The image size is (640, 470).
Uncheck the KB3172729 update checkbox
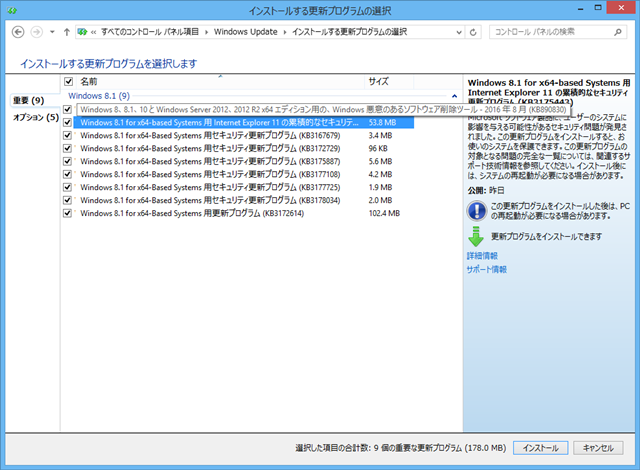[67, 149]
